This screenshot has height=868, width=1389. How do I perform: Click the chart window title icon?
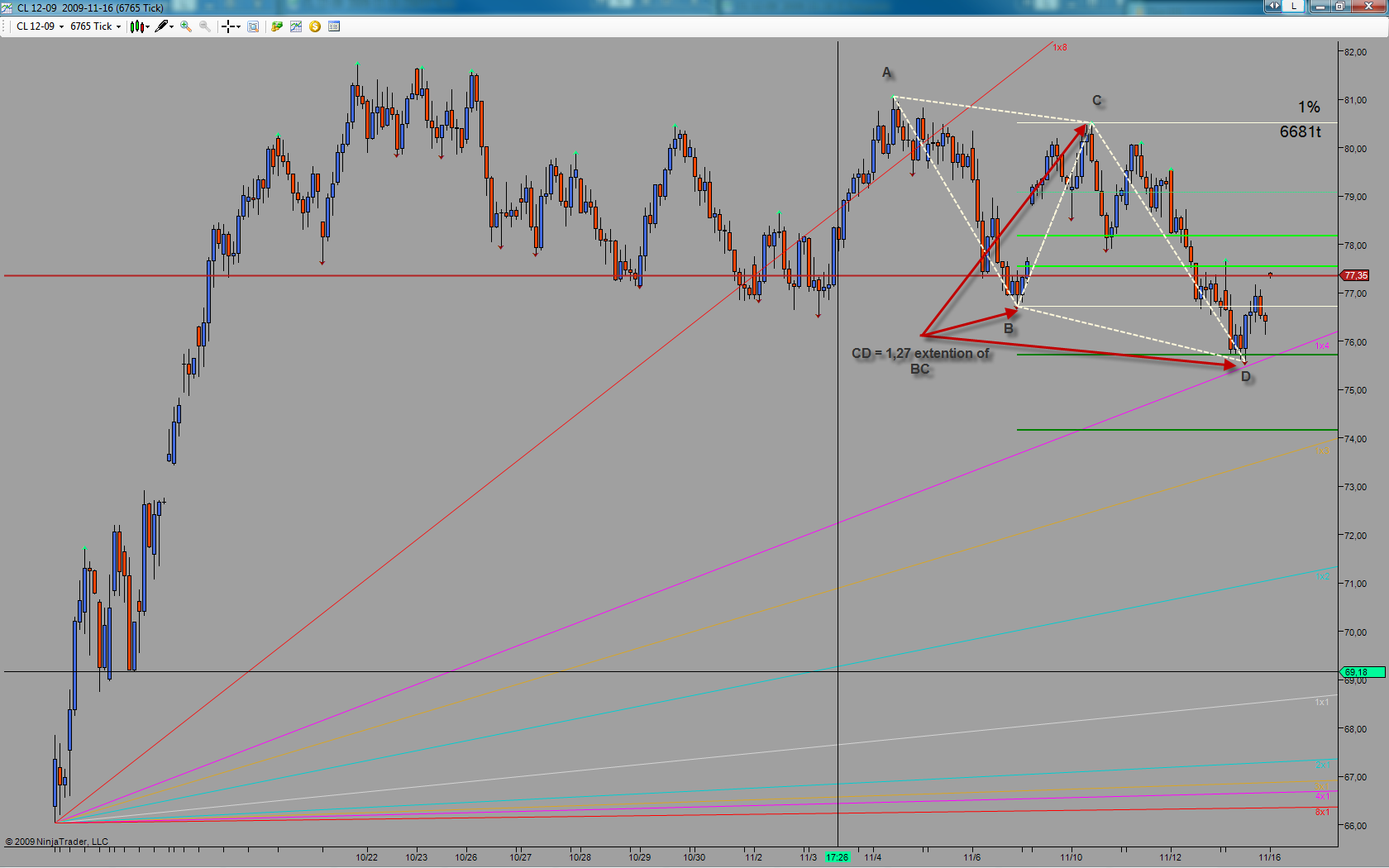(7, 7)
